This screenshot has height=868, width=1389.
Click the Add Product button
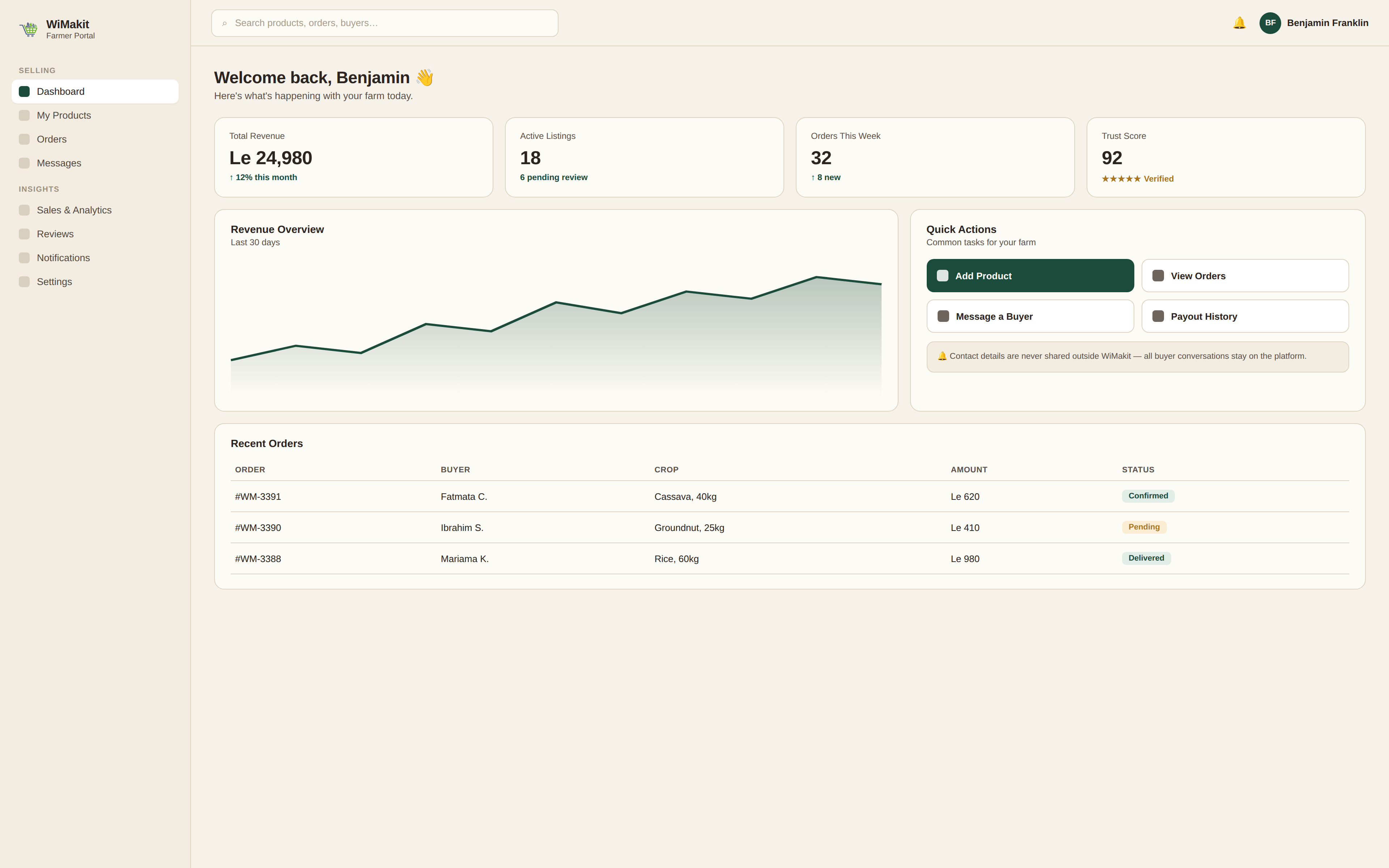coord(1030,276)
